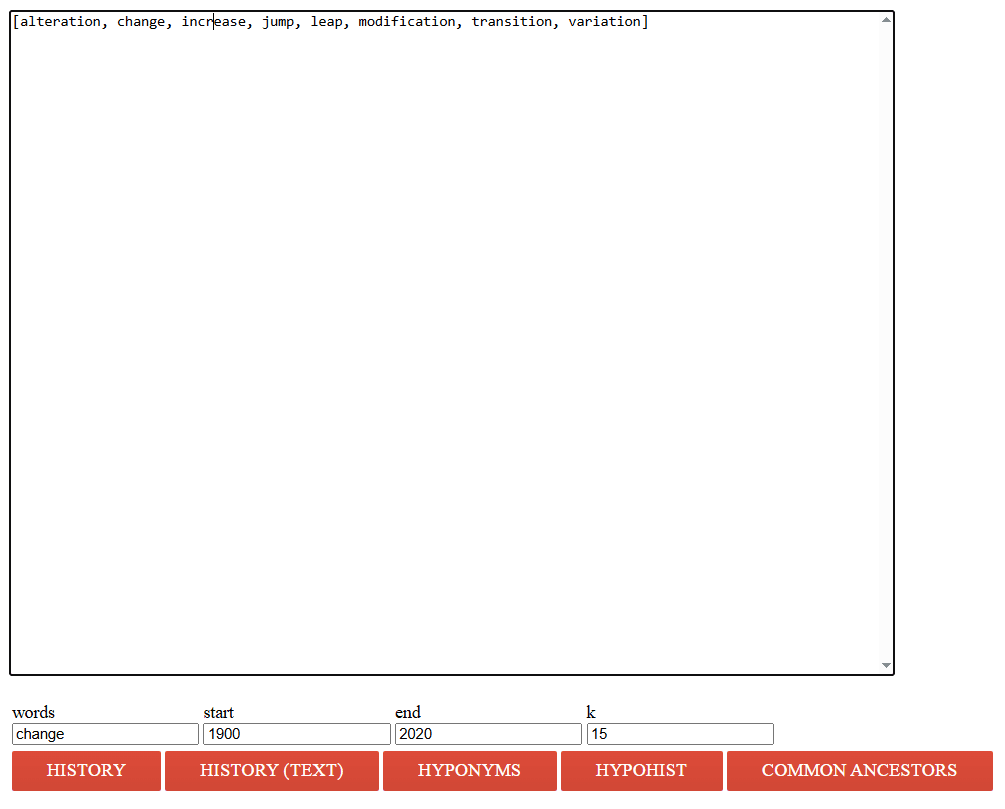The width and height of the screenshot is (1005, 809).
Task: Click the scrollbar down arrow in results
Action: click(886, 665)
